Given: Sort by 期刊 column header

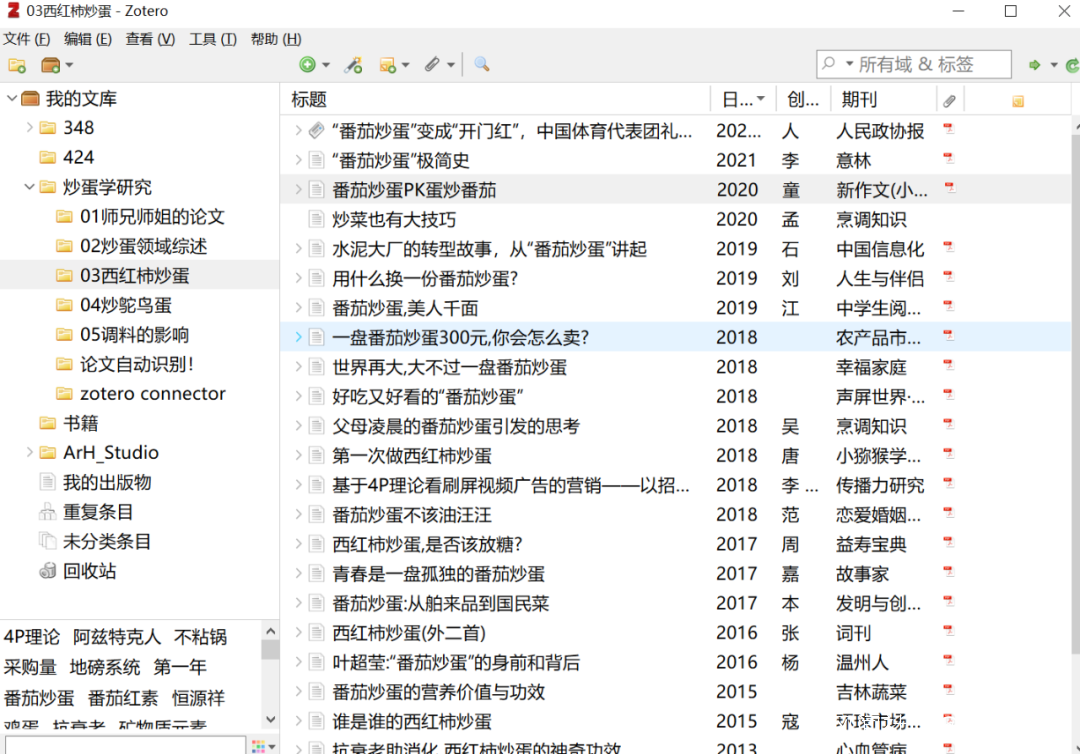Looking at the screenshot, I should coord(884,100).
